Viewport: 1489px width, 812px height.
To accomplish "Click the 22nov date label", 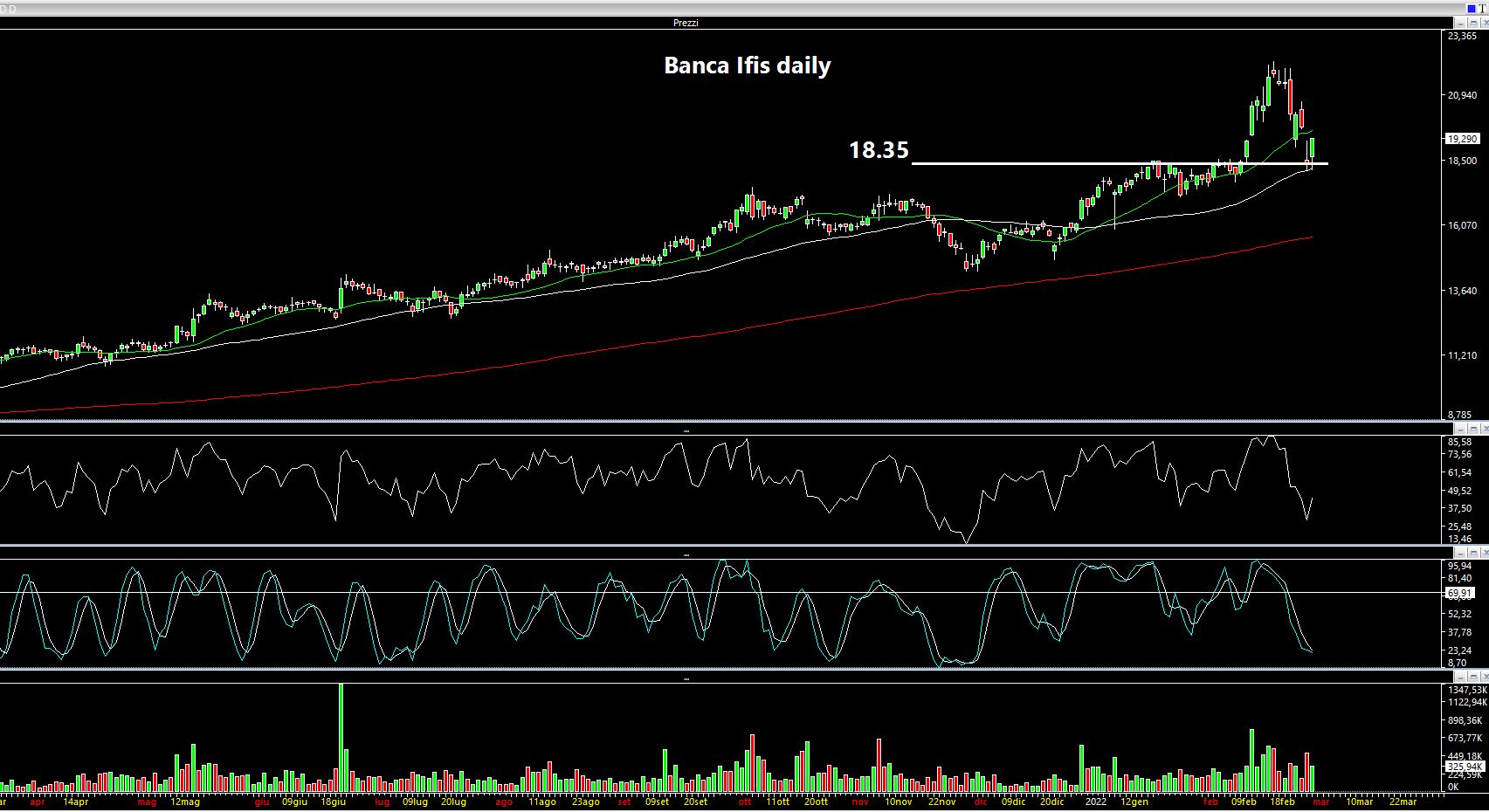I will pos(941,802).
